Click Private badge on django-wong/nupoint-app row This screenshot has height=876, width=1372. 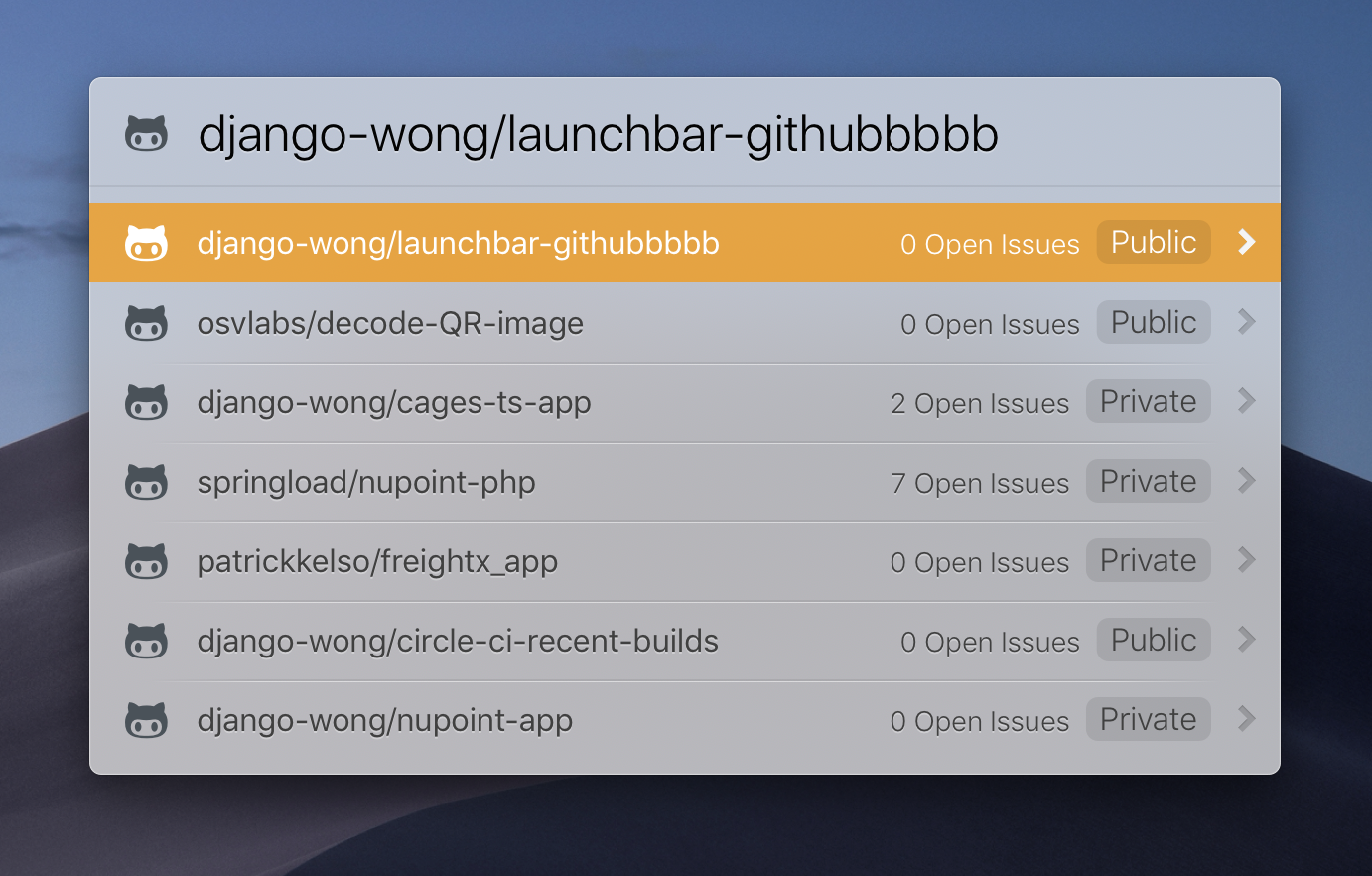1149,719
